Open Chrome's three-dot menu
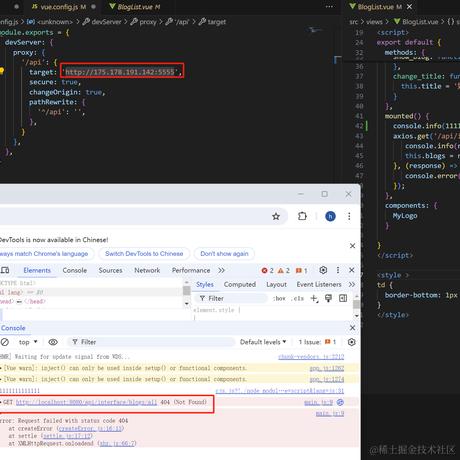 (349, 216)
